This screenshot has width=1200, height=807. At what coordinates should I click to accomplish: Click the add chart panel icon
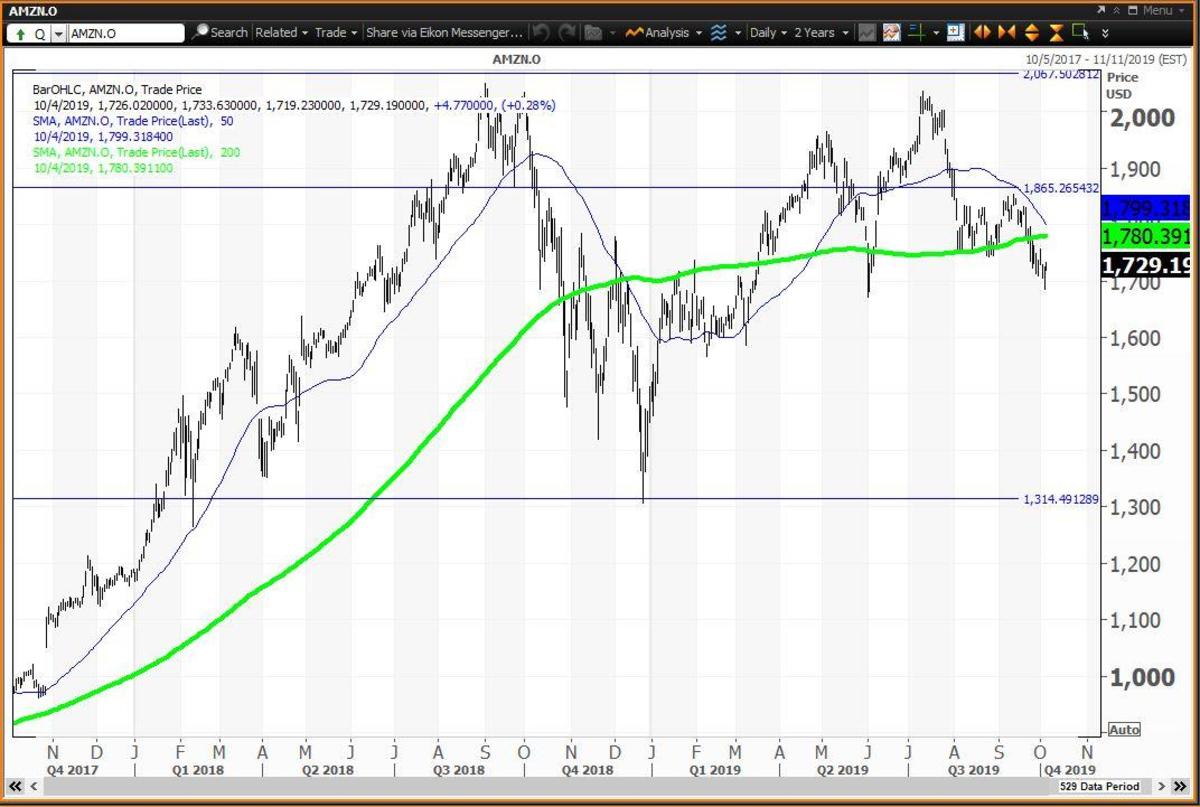coord(955,32)
